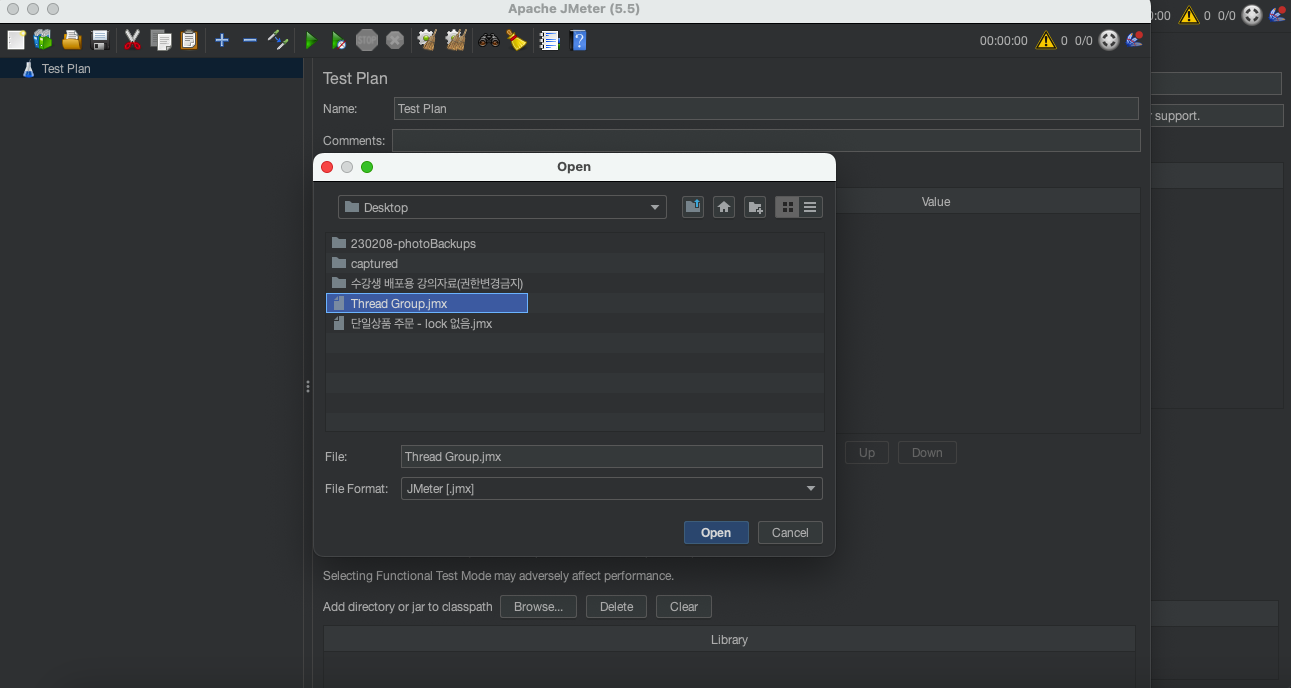The width and height of the screenshot is (1291, 688).
Task: Click the New test plan toolbar icon
Action: click(16, 40)
